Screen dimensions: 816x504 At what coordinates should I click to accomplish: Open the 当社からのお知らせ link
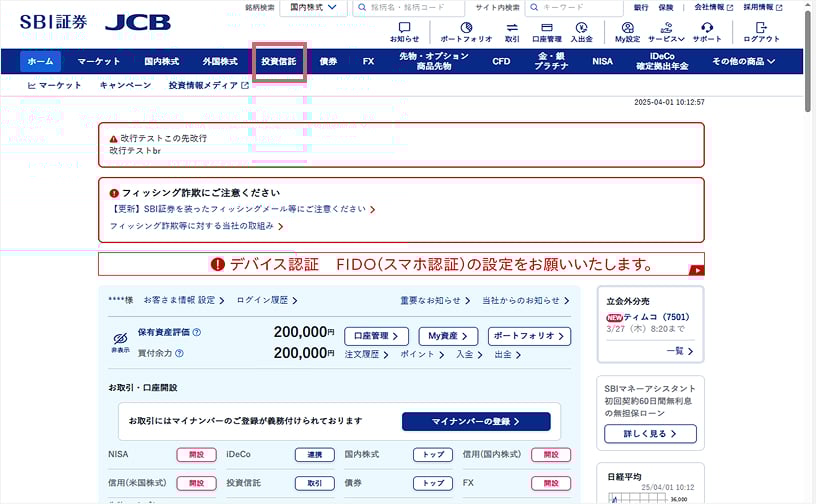tap(526, 300)
